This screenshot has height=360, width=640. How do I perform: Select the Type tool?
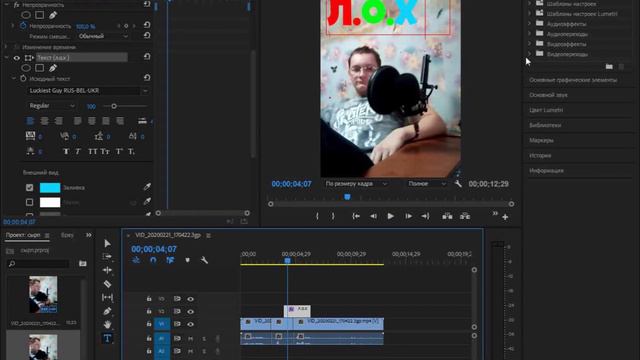(x=107, y=338)
